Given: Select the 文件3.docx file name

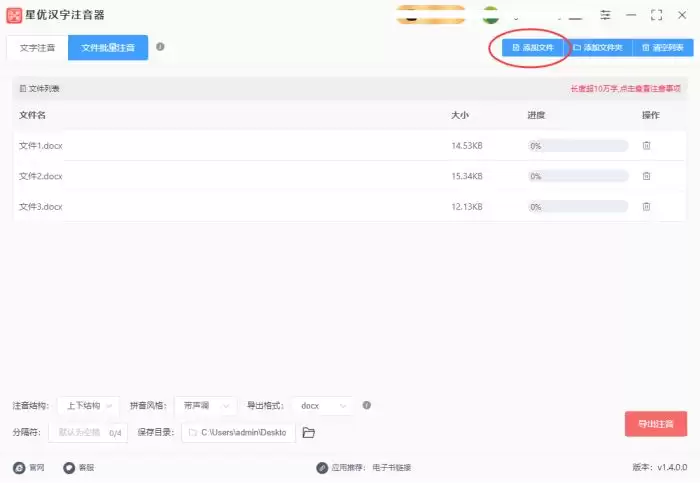Looking at the screenshot, I should 41,207.
